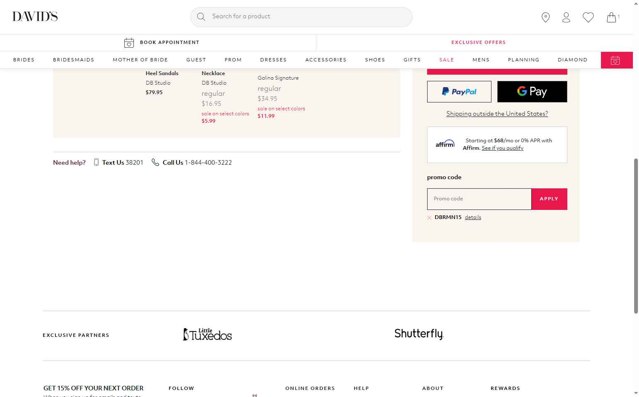Click the search magnifier icon
The height and width of the screenshot is (397, 639).
(x=201, y=17)
